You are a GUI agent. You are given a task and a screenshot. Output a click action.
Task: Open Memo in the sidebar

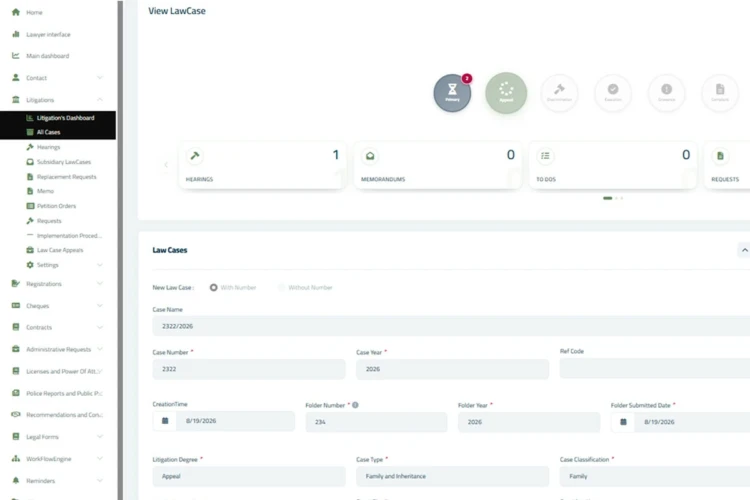pyautogui.click(x=45, y=191)
